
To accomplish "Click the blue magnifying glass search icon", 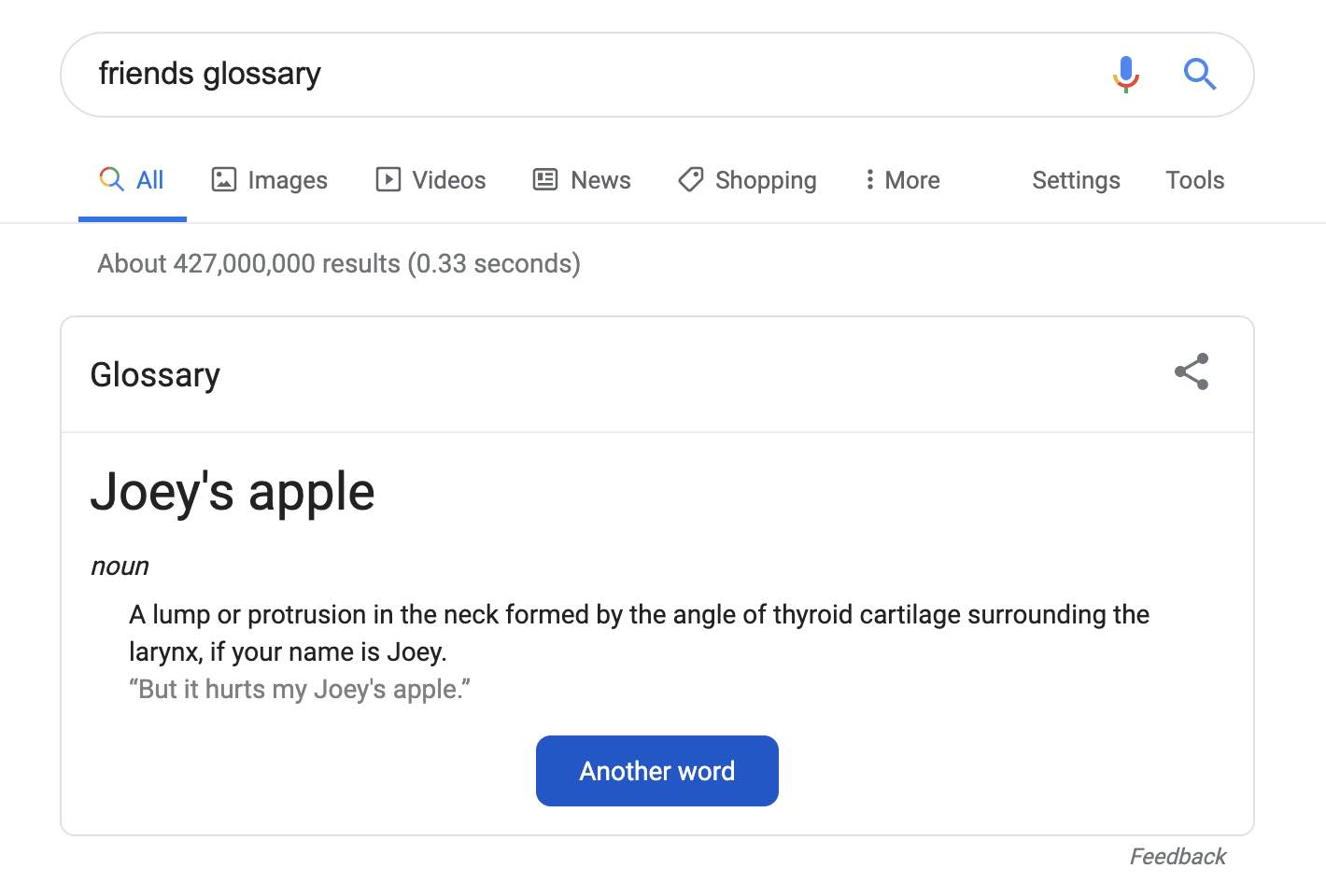I will click(x=1199, y=74).
